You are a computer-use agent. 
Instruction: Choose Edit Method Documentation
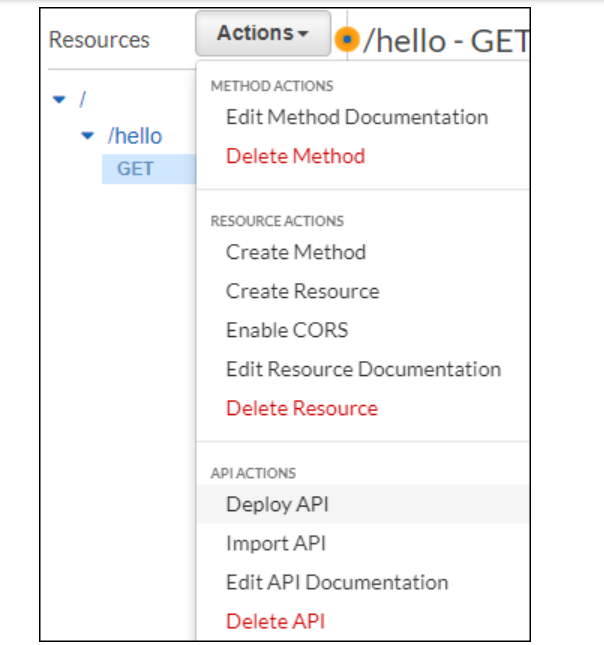point(356,117)
